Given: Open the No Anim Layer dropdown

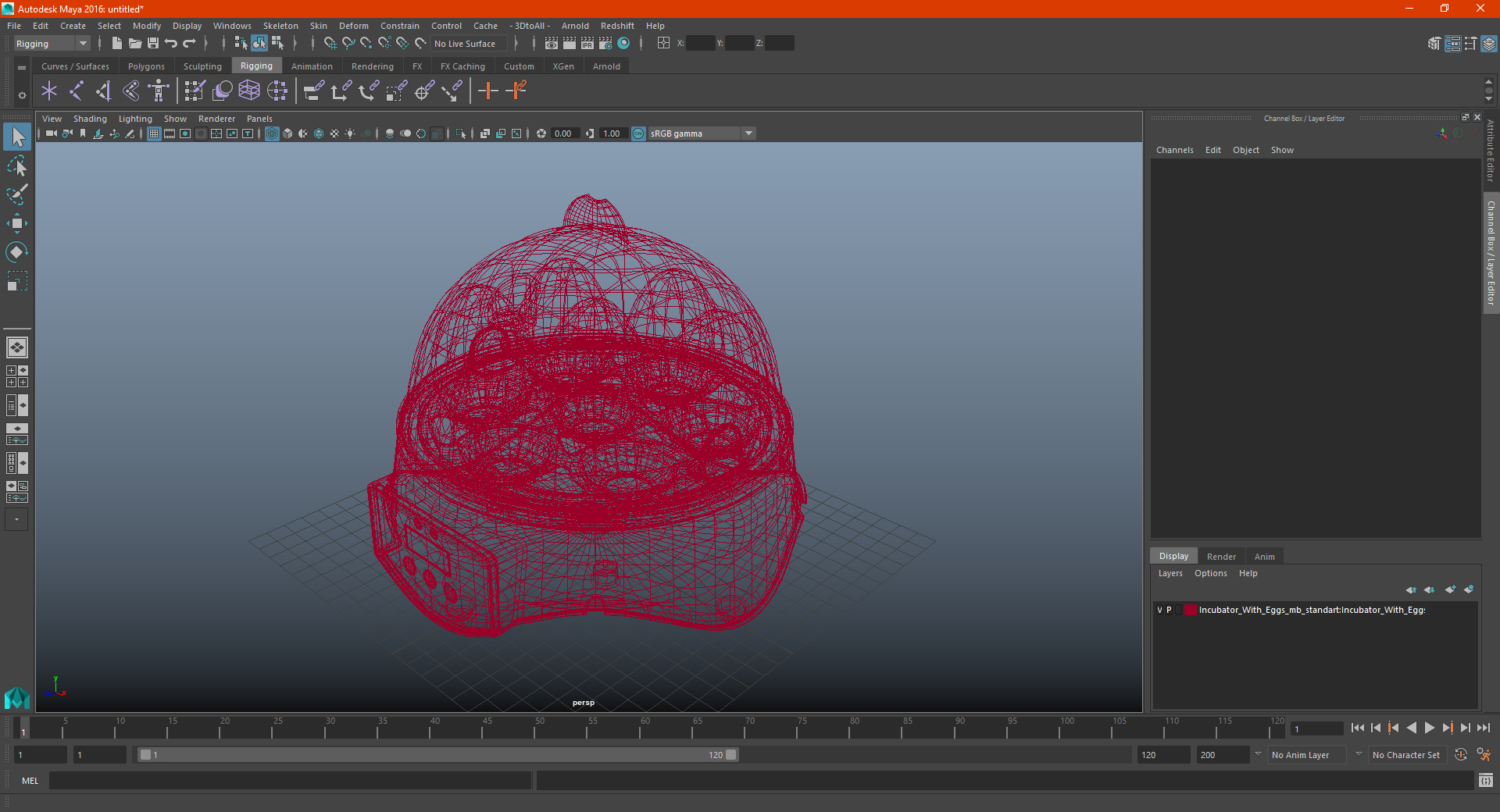Looking at the screenshot, I should point(1306,755).
